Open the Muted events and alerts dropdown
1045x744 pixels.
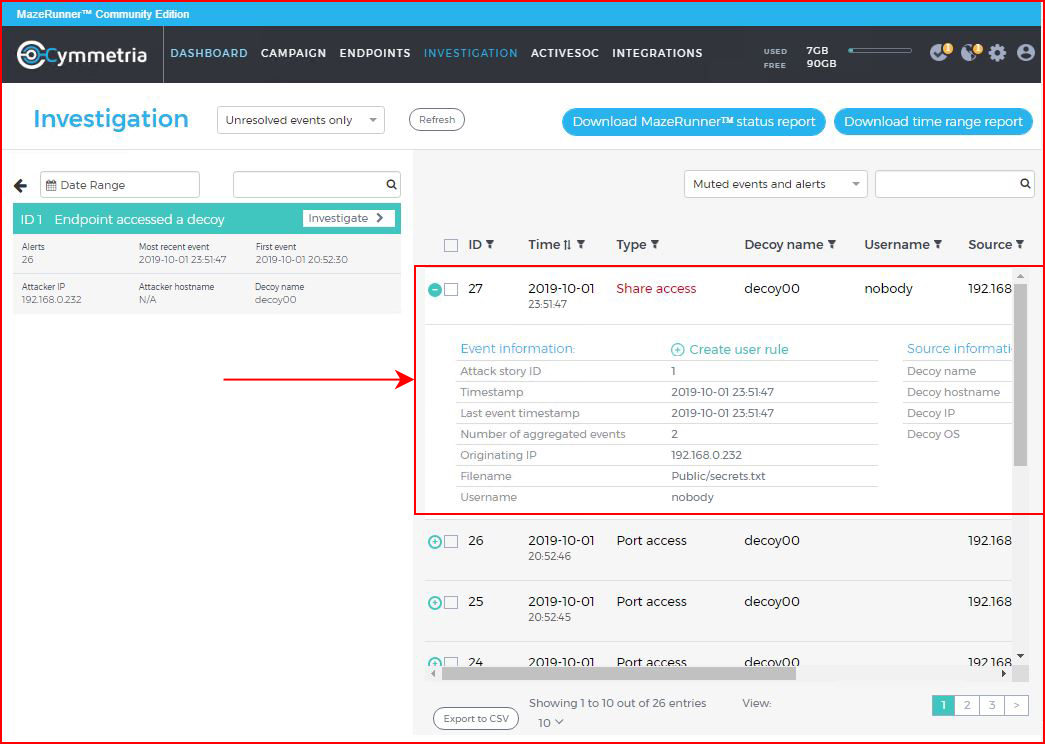[x=776, y=184]
